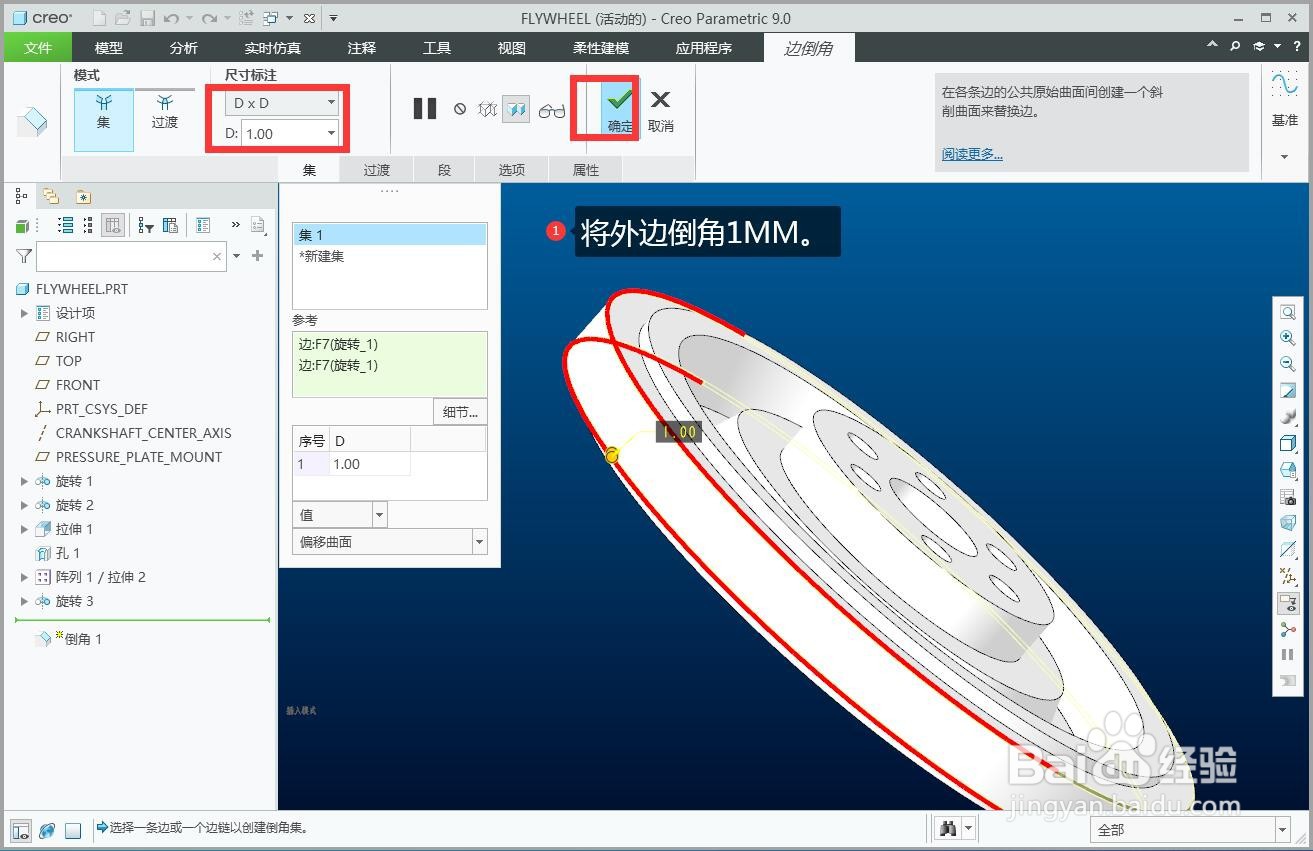Select the favorites folder tab icon

point(83,196)
